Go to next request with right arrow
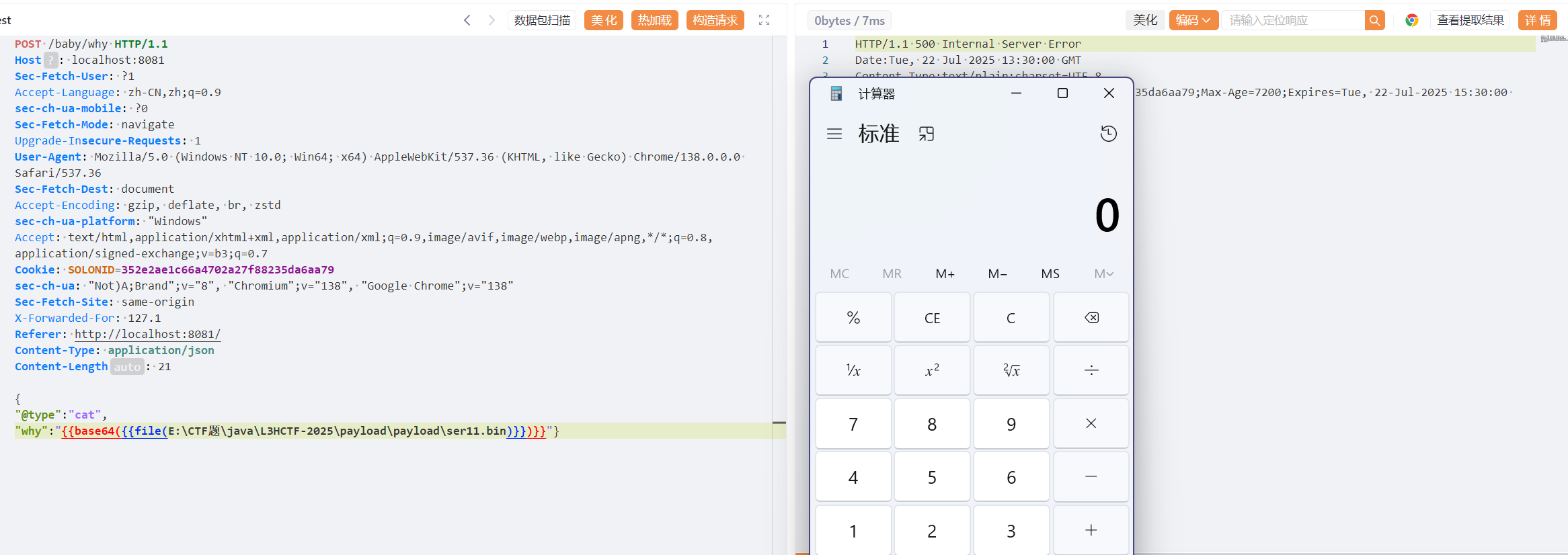The height and width of the screenshot is (555, 1568). click(x=492, y=20)
